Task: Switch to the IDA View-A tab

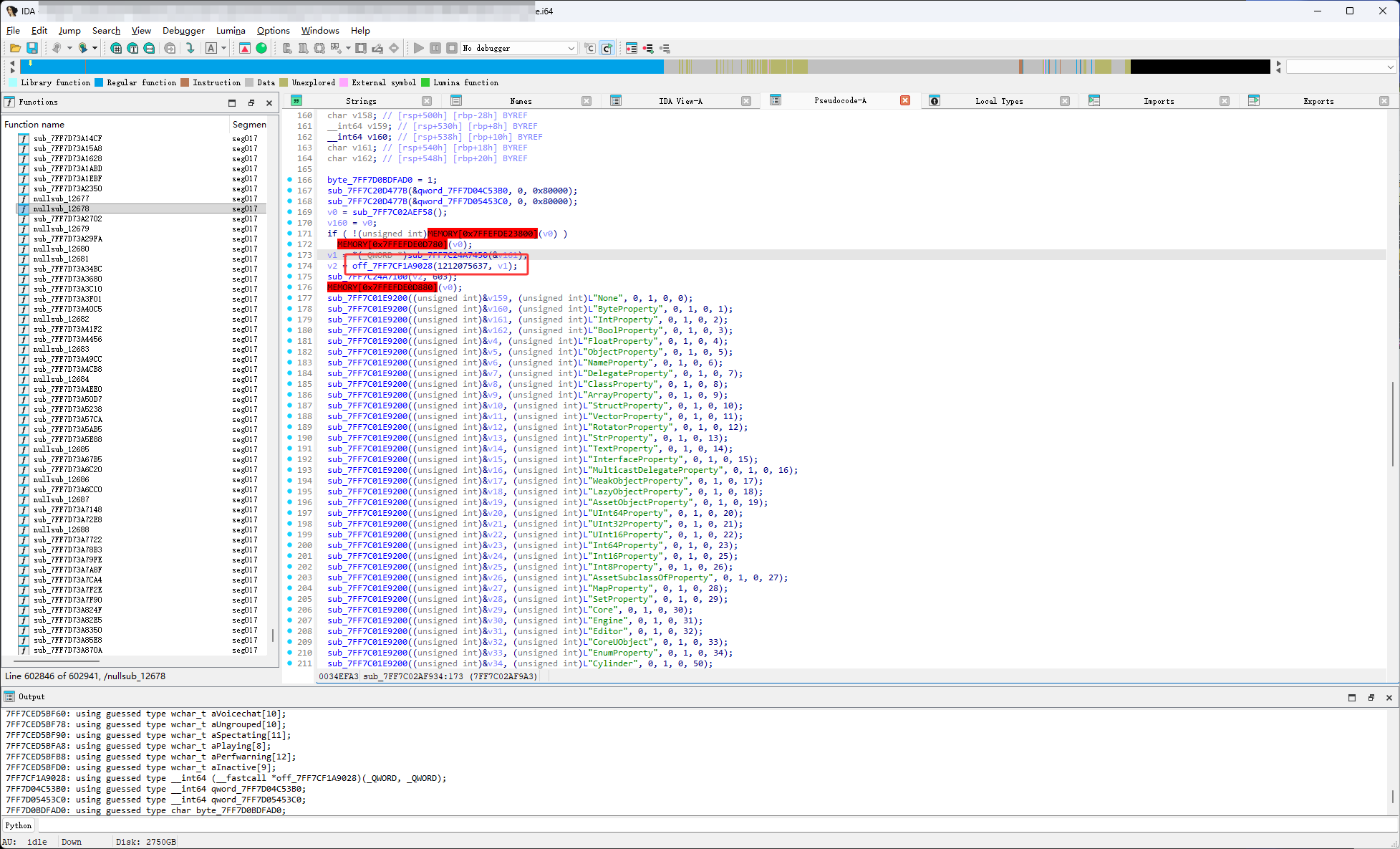Action: point(680,101)
